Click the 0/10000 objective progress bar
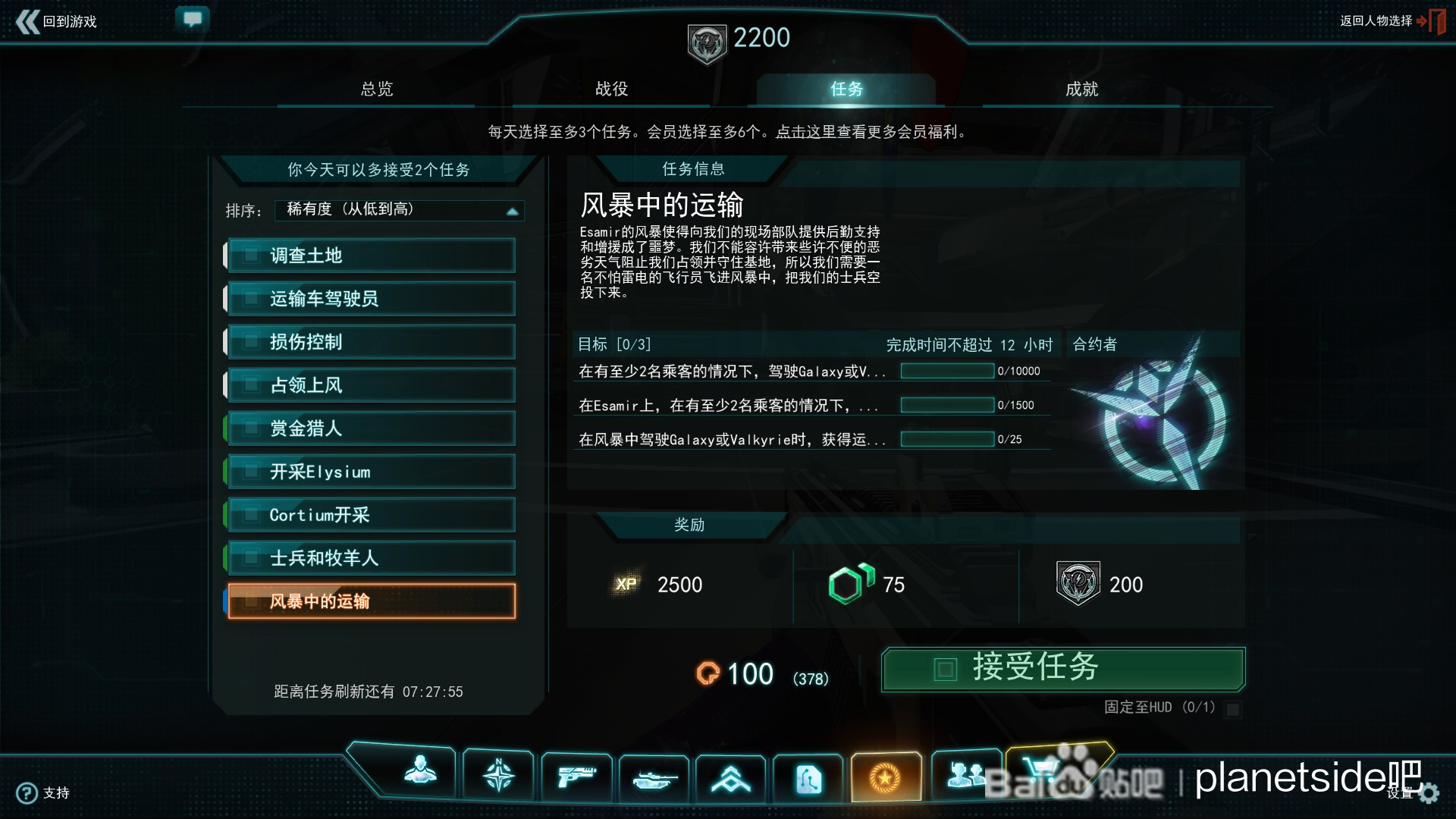Viewport: 1456px width, 819px height. pyautogui.click(x=947, y=371)
